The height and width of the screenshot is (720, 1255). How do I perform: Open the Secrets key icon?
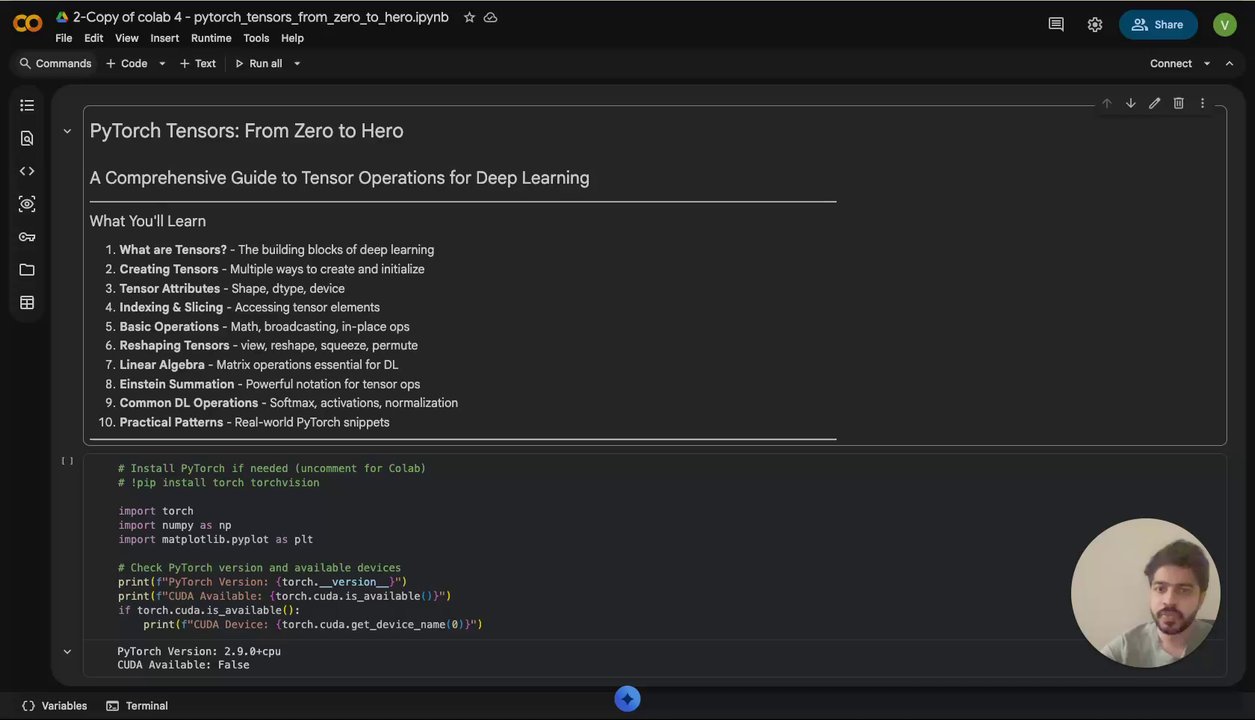27,237
